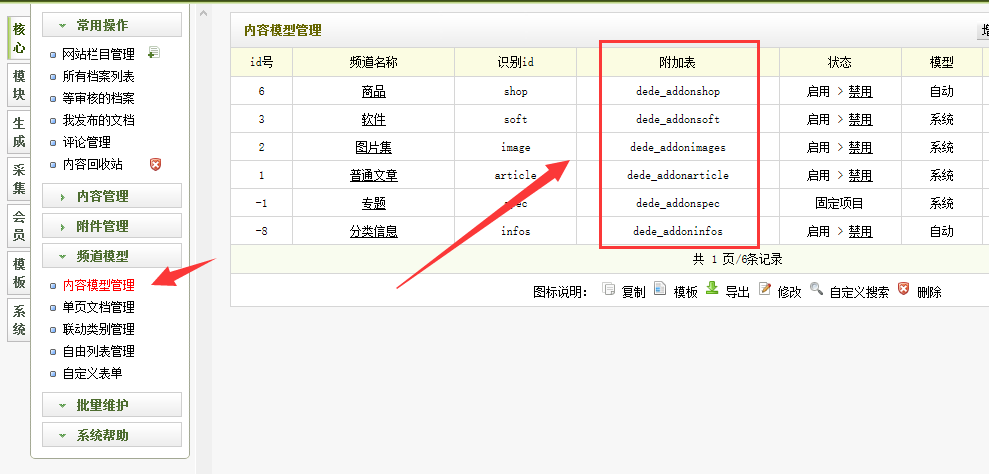Click the 复制 copy icon in legend

(609, 290)
